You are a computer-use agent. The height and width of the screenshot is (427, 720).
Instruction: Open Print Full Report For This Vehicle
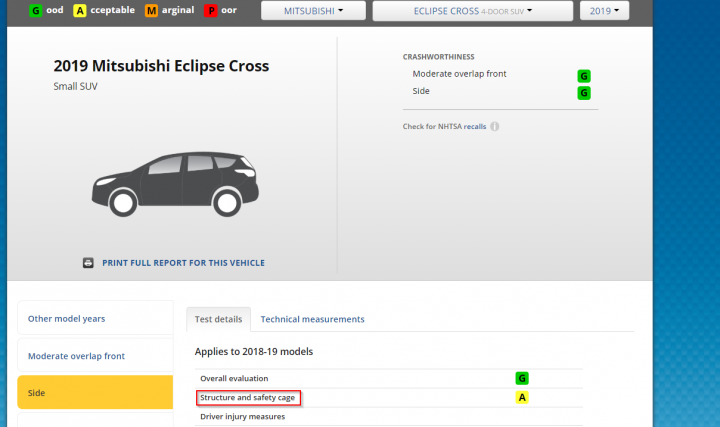[183, 263]
